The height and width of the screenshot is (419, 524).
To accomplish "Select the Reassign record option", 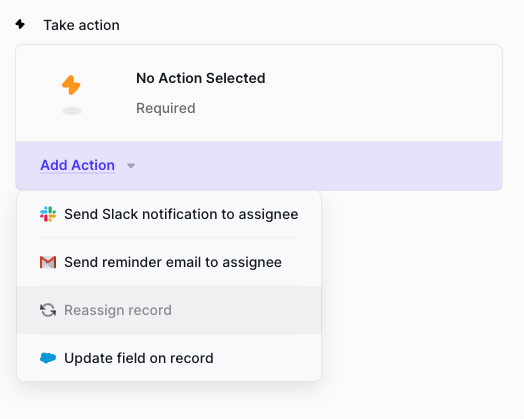I will 169,310.
